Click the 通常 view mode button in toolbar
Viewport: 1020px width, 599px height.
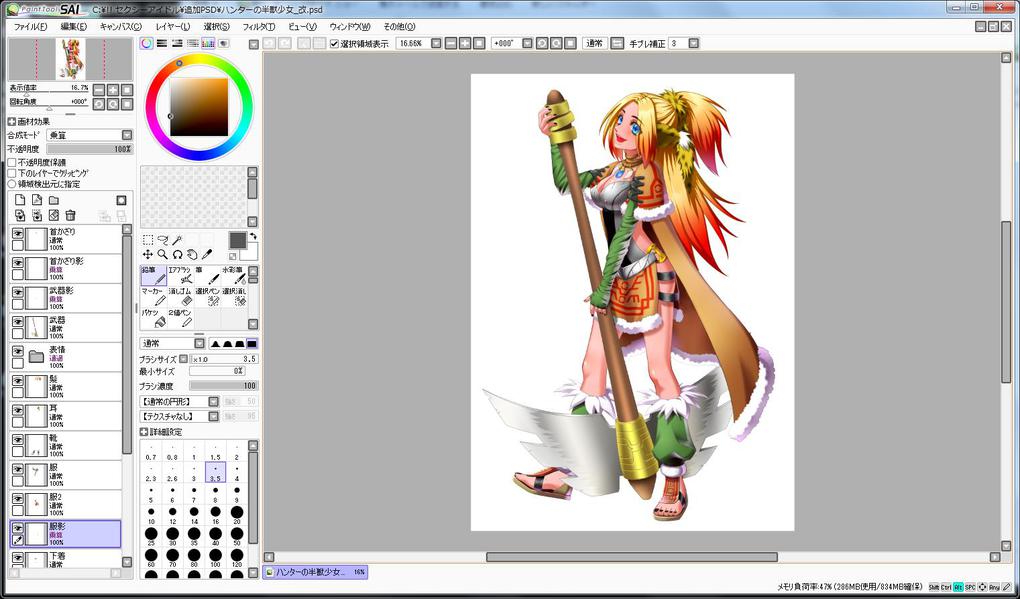595,44
